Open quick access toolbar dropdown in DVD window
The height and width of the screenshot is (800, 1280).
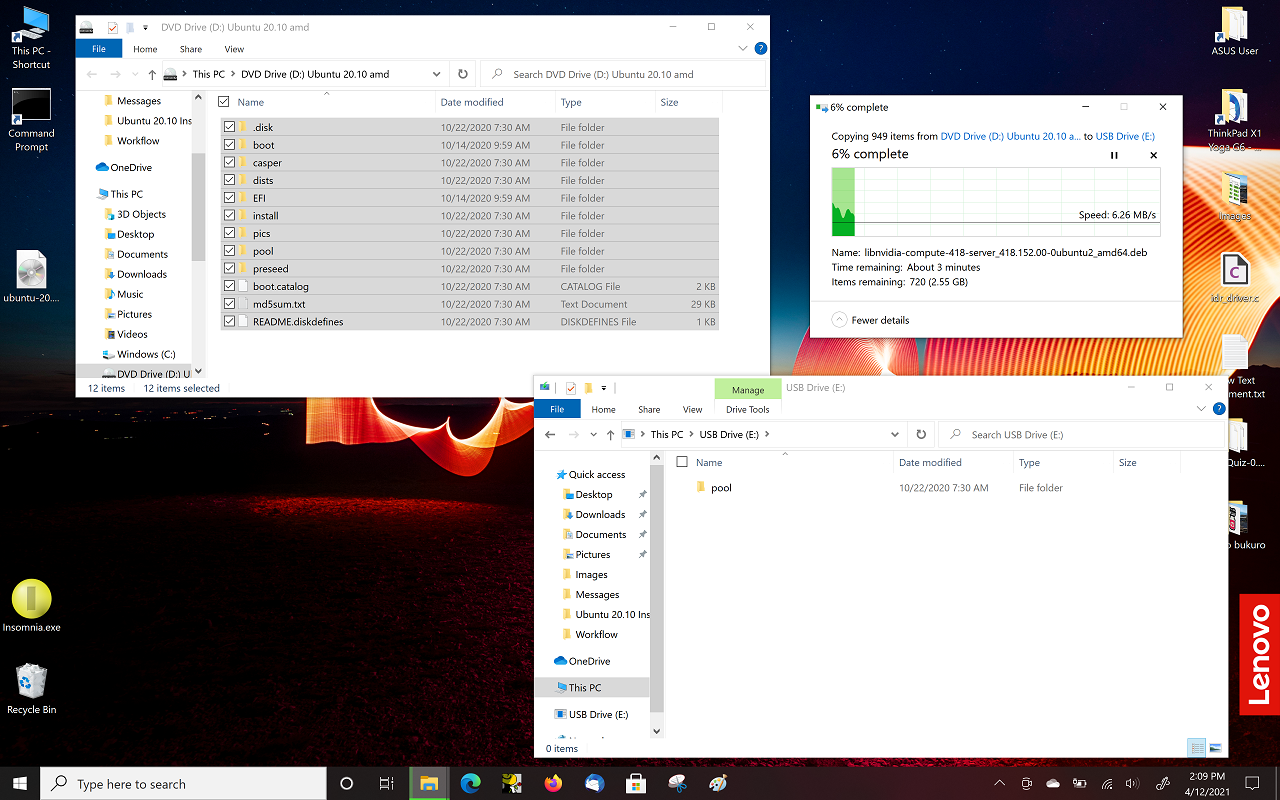pyautogui.click(x=146, y=27)
